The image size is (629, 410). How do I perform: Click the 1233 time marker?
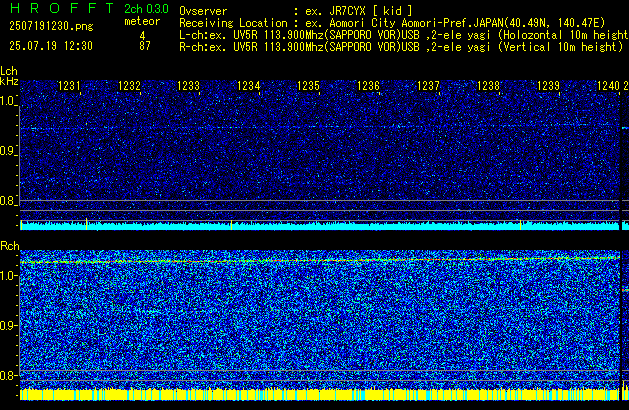point(188,86)
